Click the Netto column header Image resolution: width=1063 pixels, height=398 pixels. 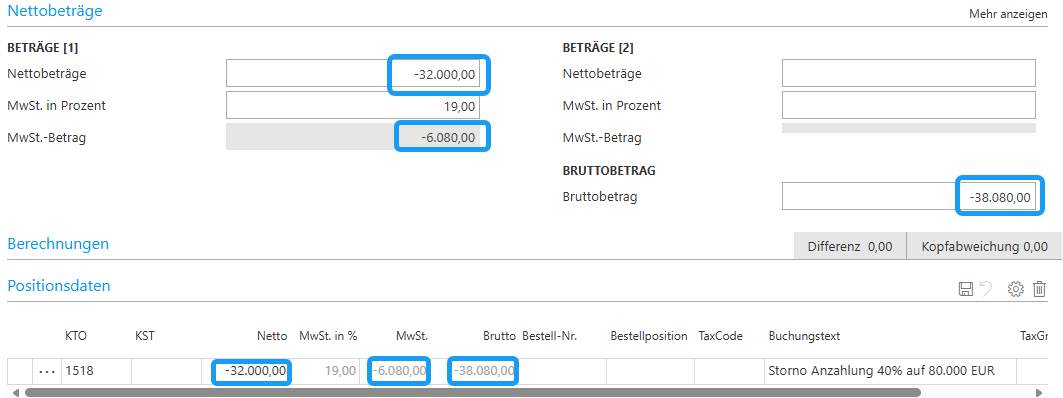[x=272, y=336]
